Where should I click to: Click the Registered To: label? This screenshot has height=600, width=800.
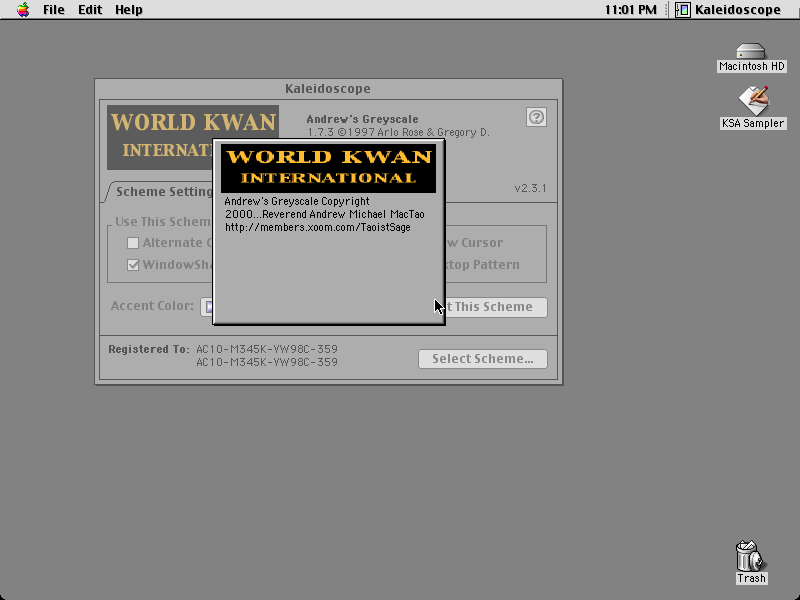(149, 349)
